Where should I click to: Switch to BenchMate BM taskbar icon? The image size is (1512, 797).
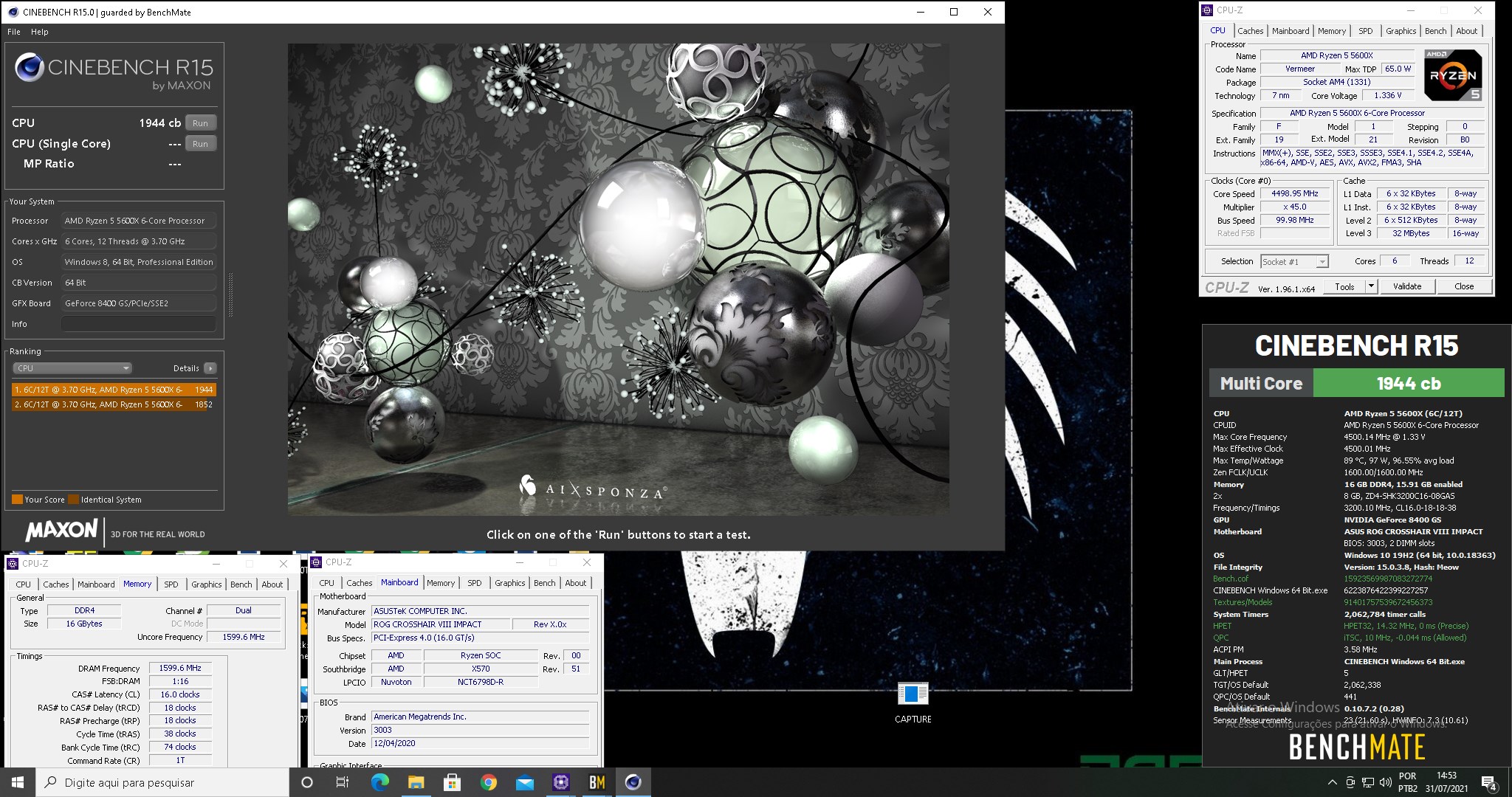point(597,782)
